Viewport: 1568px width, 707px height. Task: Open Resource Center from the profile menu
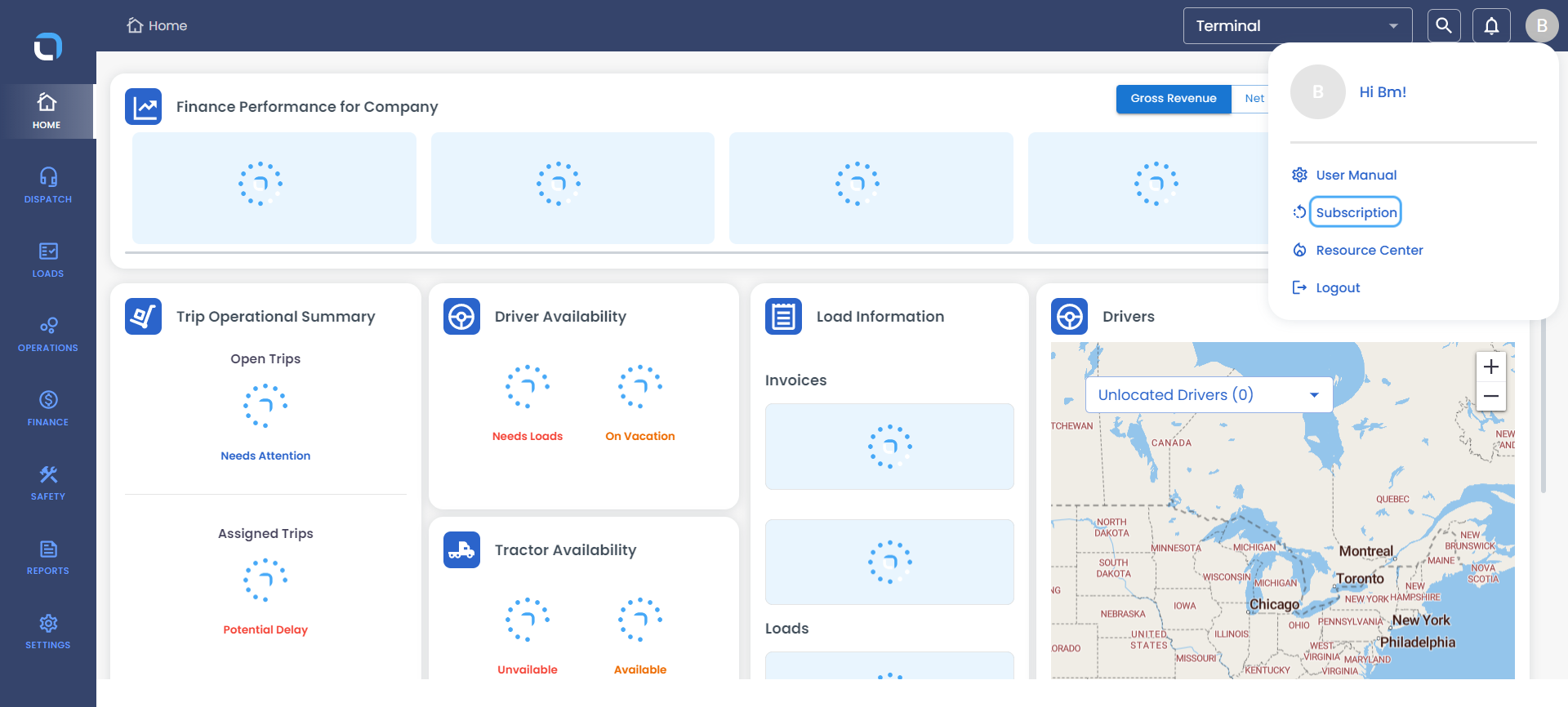coord(1370,250)
